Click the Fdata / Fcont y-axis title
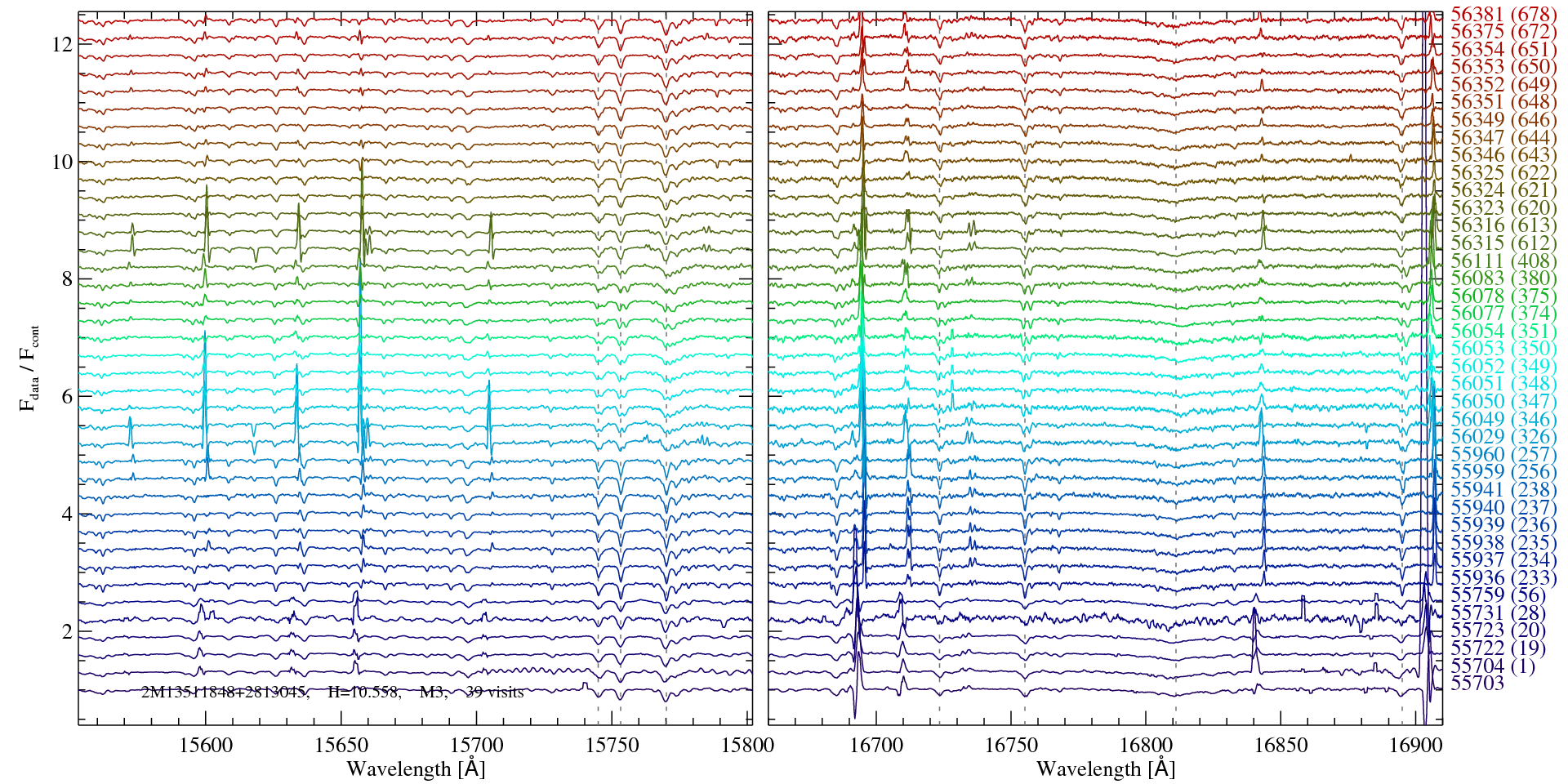Screen dimensions: 1568x784 29,368
